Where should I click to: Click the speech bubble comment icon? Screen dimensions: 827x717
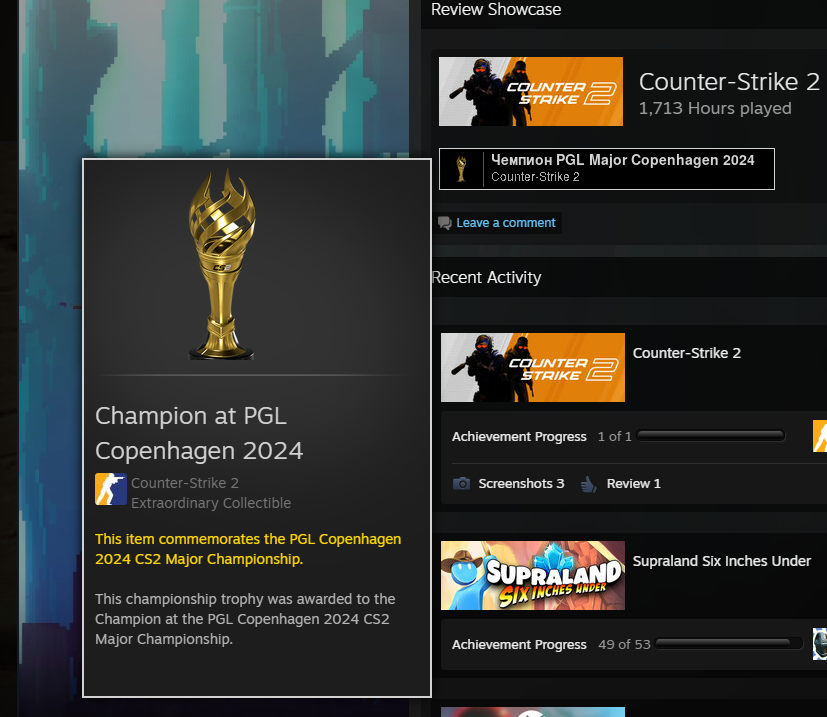445,223
